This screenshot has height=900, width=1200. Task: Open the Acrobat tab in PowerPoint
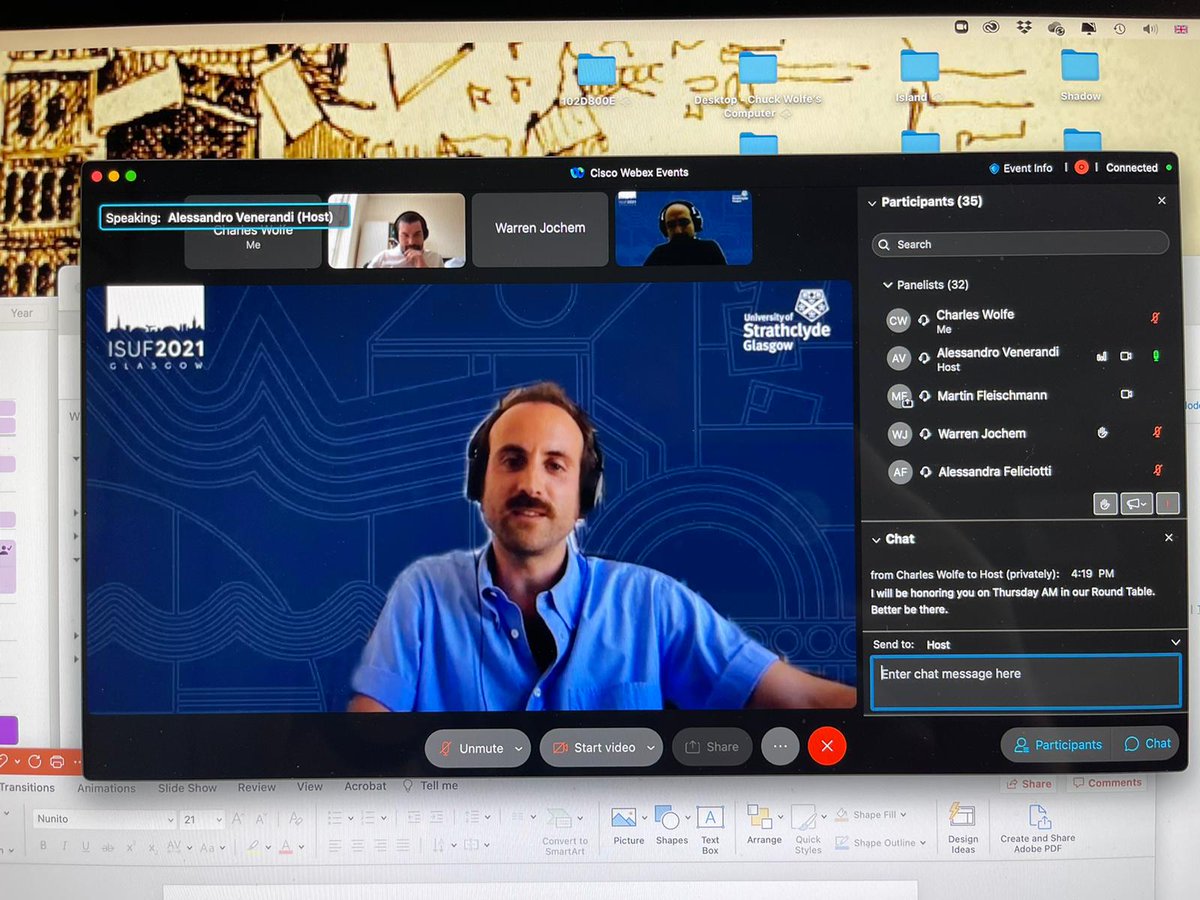pos(364,786)
